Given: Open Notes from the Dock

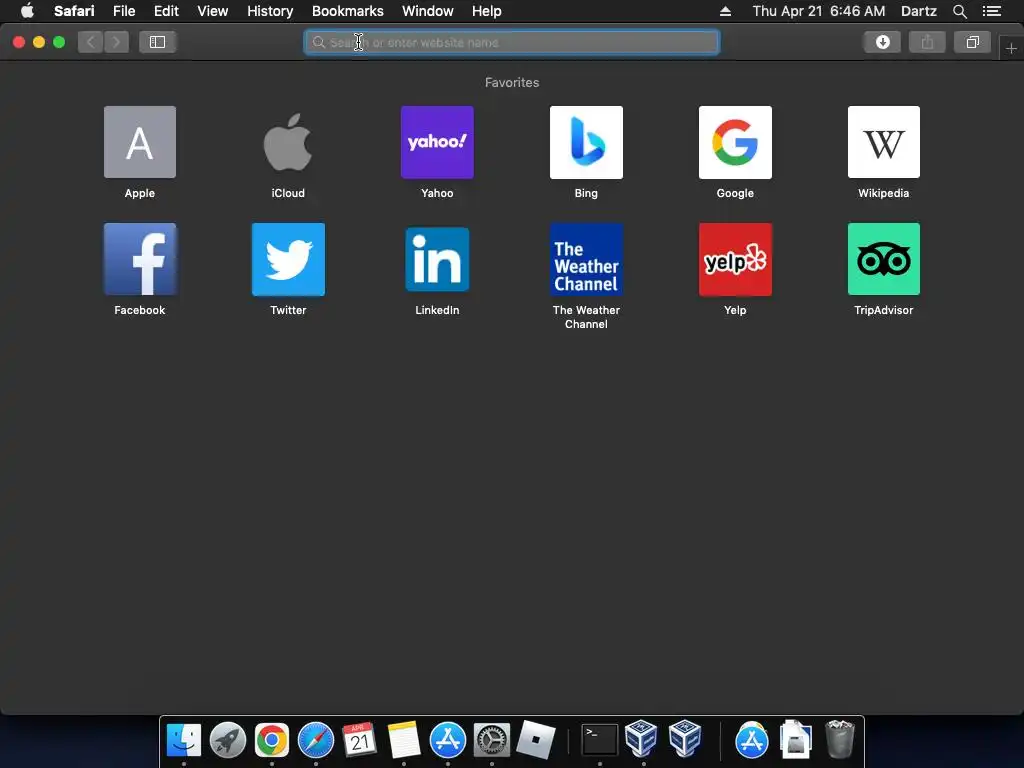Looking at the screenshot, I should (x=404, y=740).
